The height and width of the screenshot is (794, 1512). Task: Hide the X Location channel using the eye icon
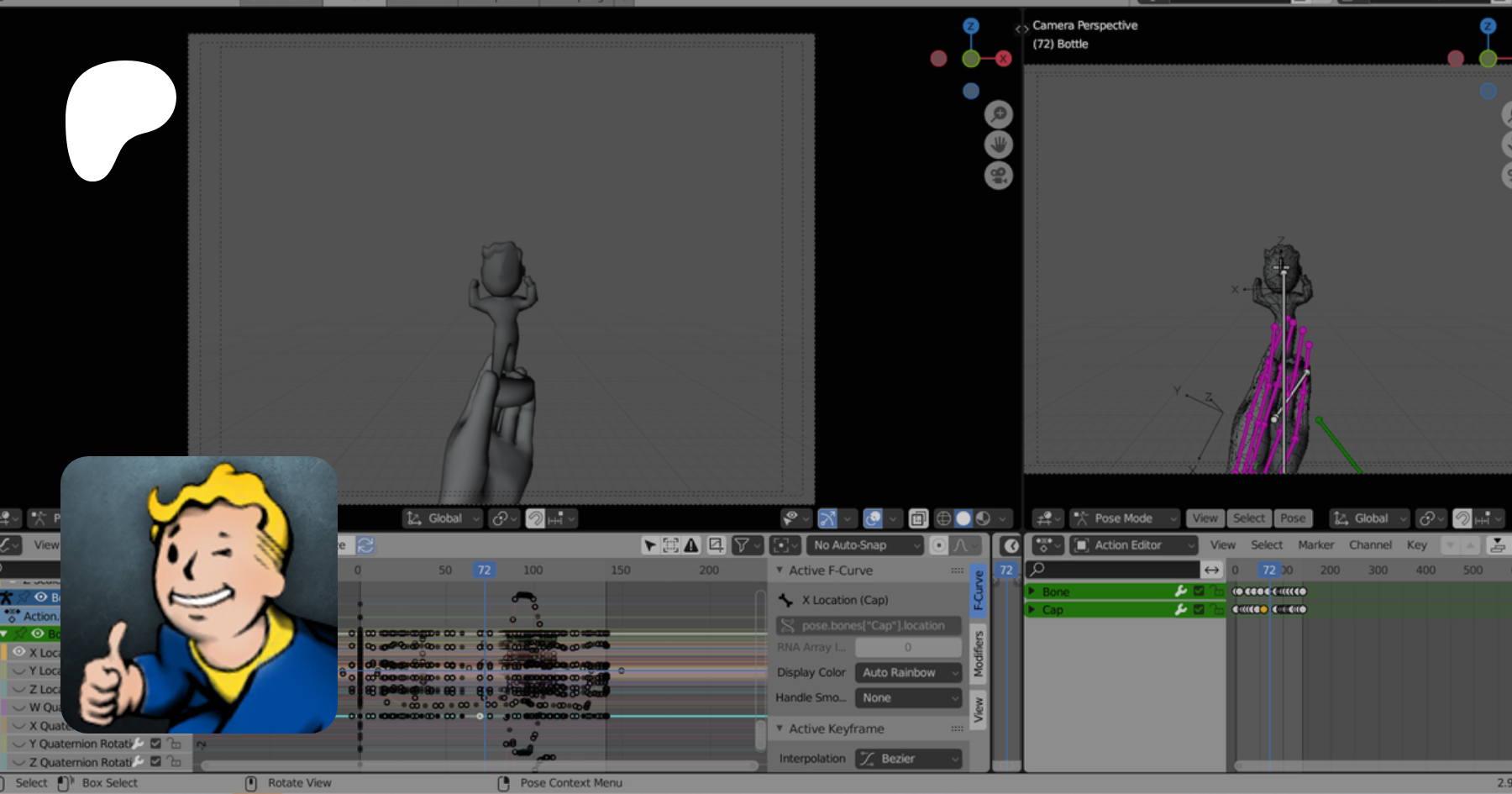point(18,652)
